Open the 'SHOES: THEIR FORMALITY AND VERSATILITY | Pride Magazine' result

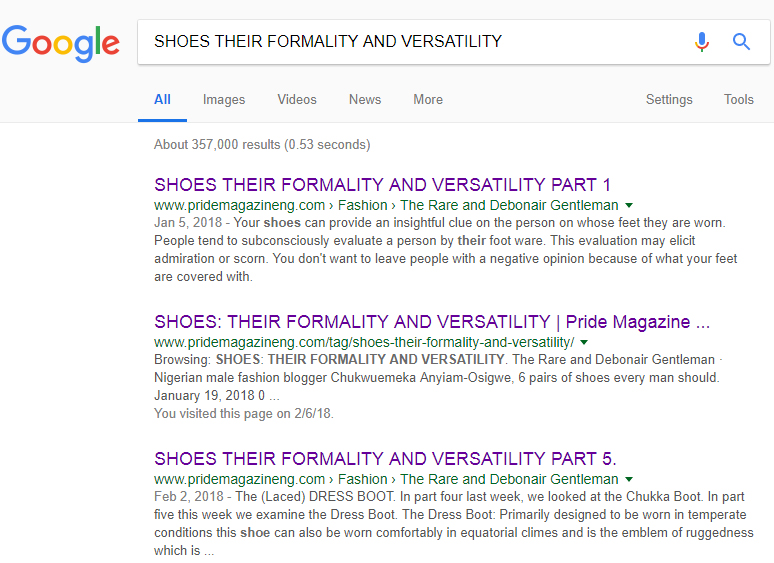click(x=432, y=322)
